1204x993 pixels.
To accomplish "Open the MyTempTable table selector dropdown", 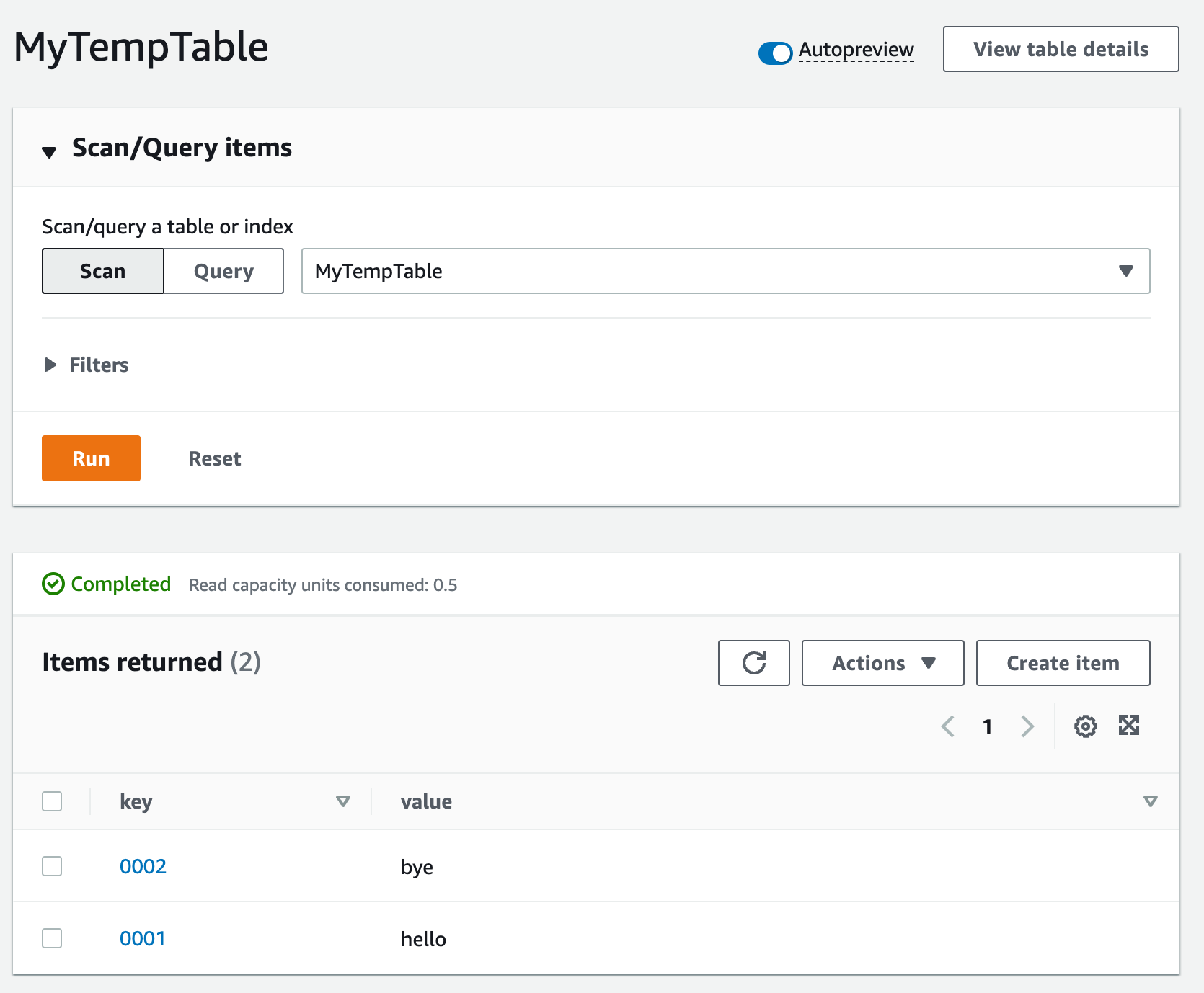I will [1125, 271].
